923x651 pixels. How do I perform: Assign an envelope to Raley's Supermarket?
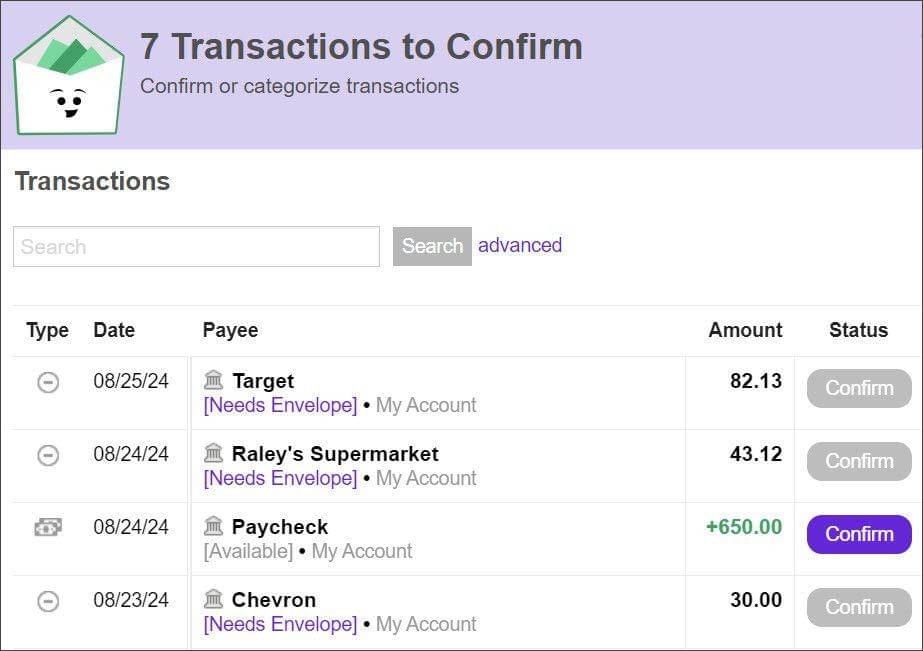280,478
